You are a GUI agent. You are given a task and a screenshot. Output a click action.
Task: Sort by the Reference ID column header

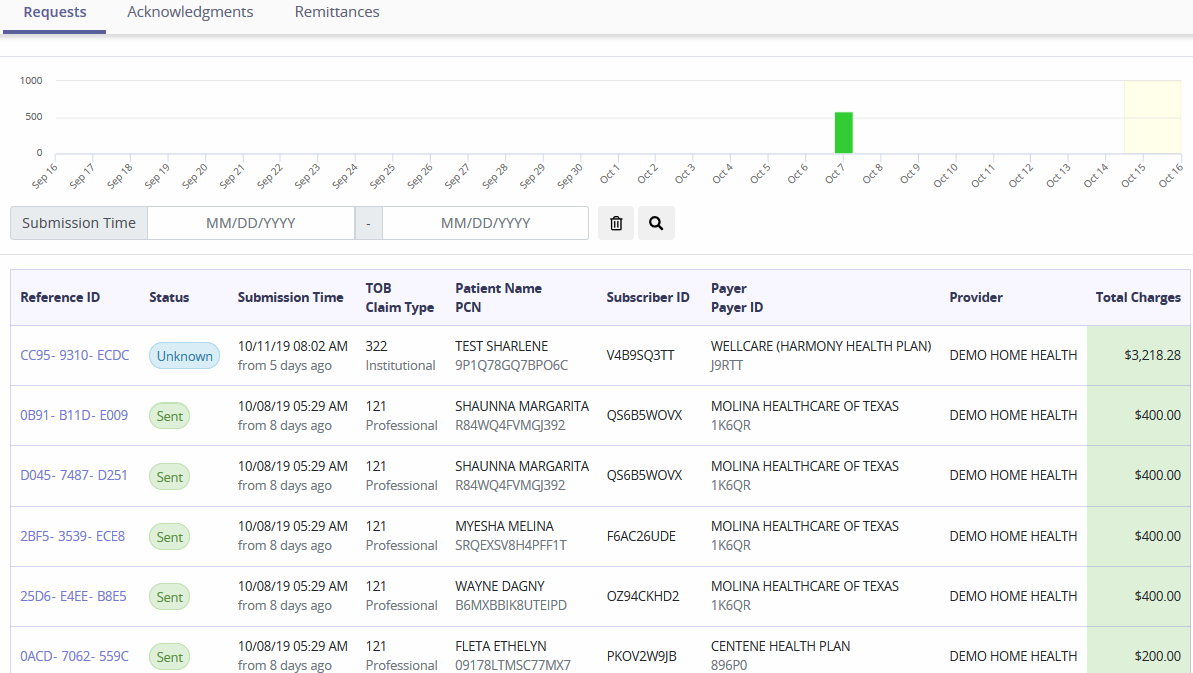(x=60, y=297)
